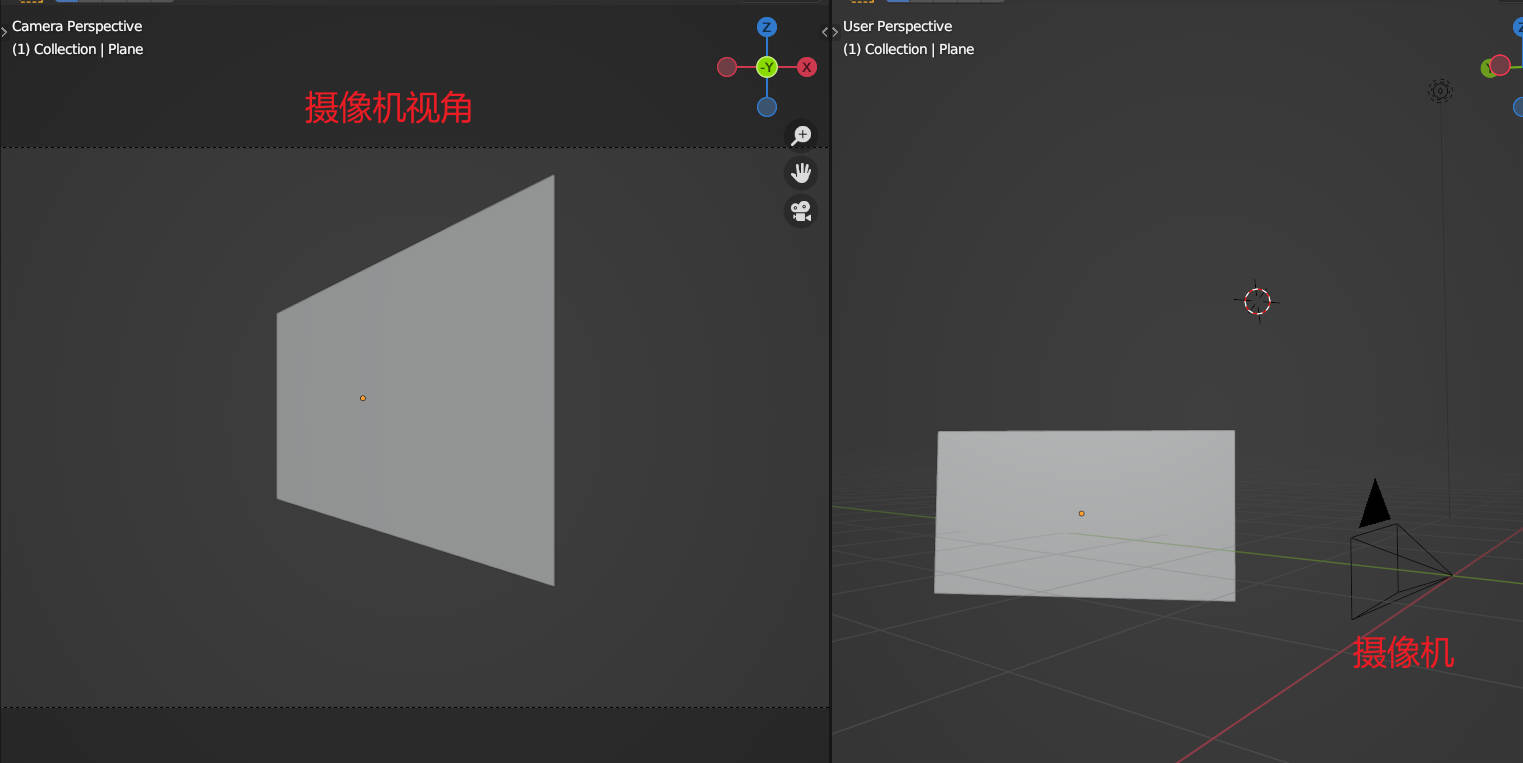Select the camera wireframe object
This screenshot has width=1523, height=763.
(1400, 571)
